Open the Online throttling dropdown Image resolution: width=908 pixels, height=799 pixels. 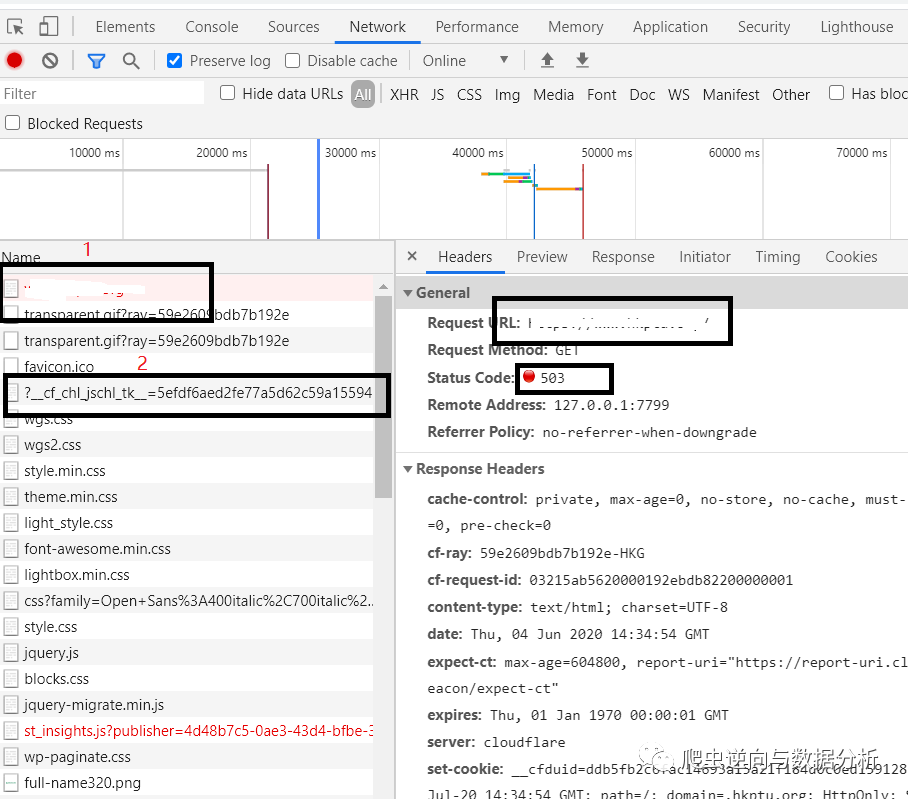pyautogui.click(x=465, y=60)
